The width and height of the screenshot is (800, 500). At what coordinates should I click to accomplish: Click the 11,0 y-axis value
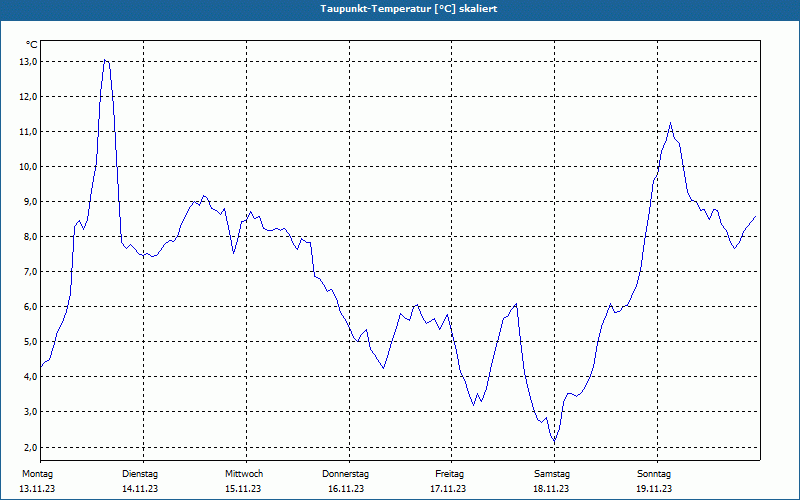pos(28,132)
